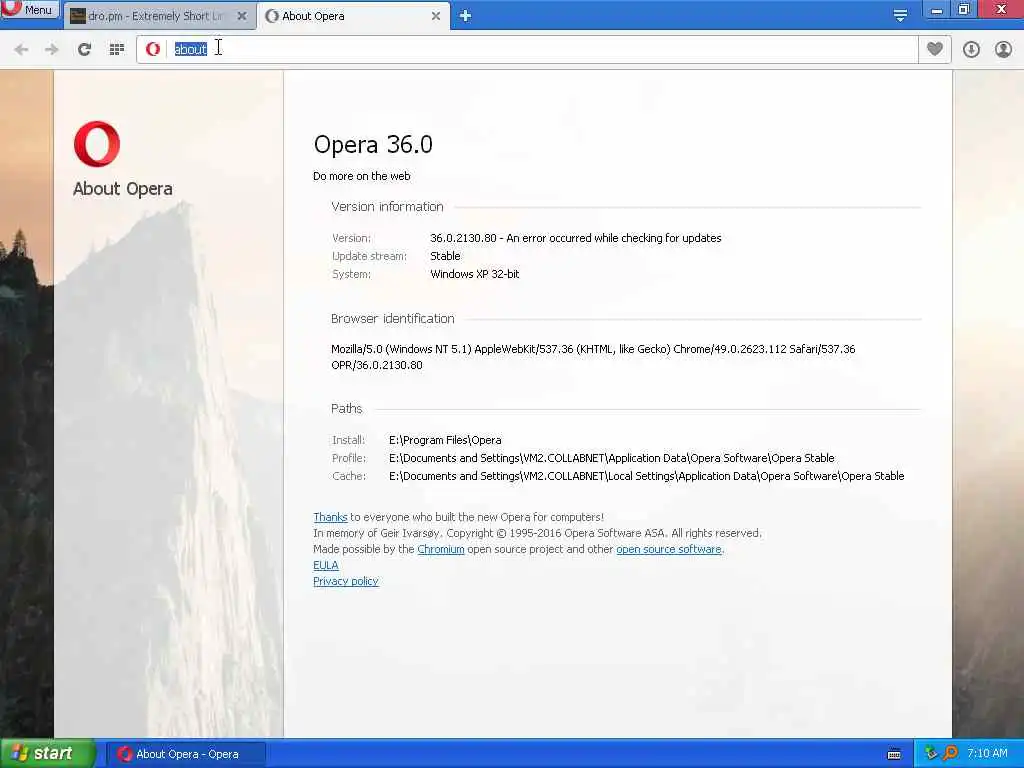Image resolution: width=1024 pixels, height=768 pixels.
Task: Click the 7:10 AM clock
Action: click(987, 754)
